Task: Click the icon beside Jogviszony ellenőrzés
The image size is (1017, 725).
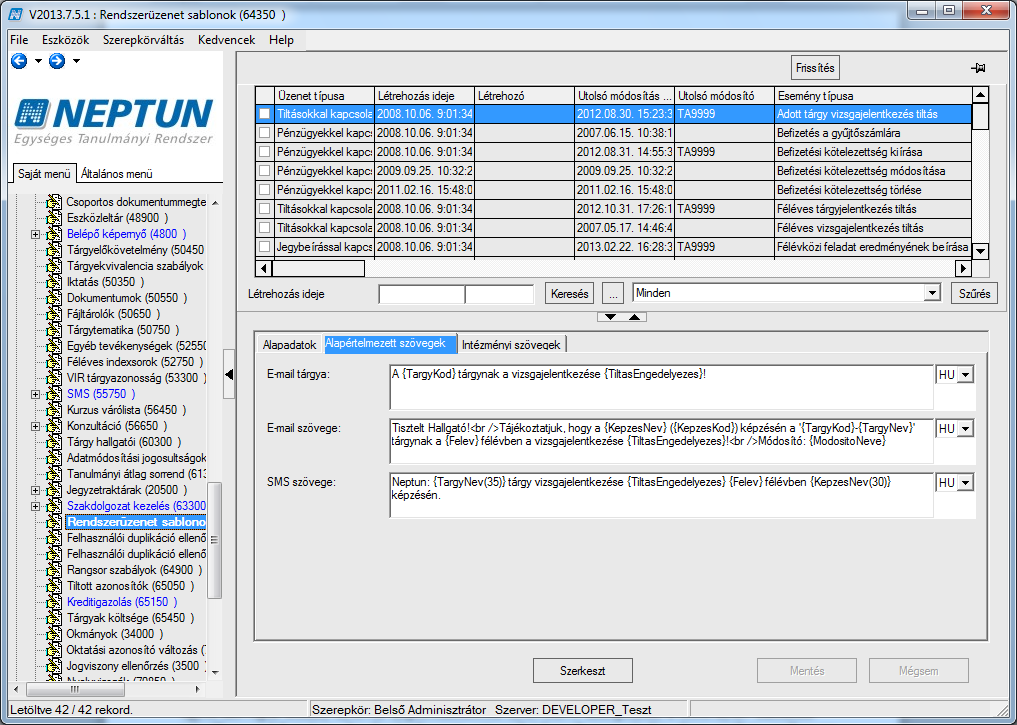Action: coord(55,666)
